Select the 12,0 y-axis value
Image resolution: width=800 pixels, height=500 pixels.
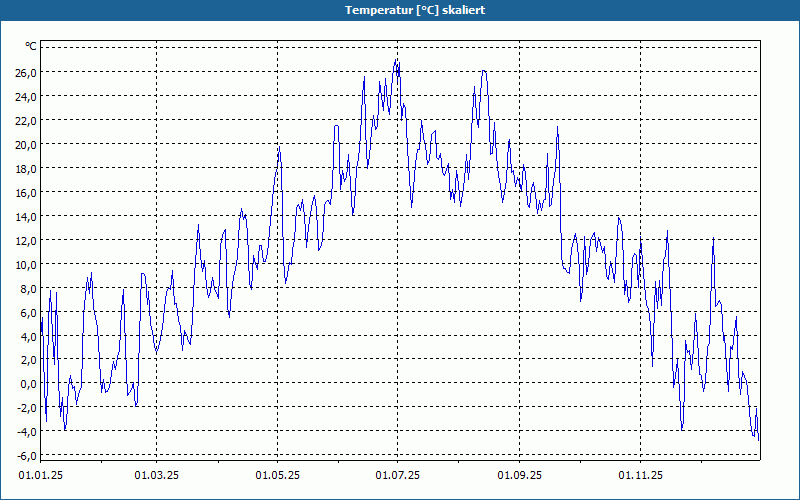coord(26,240)
